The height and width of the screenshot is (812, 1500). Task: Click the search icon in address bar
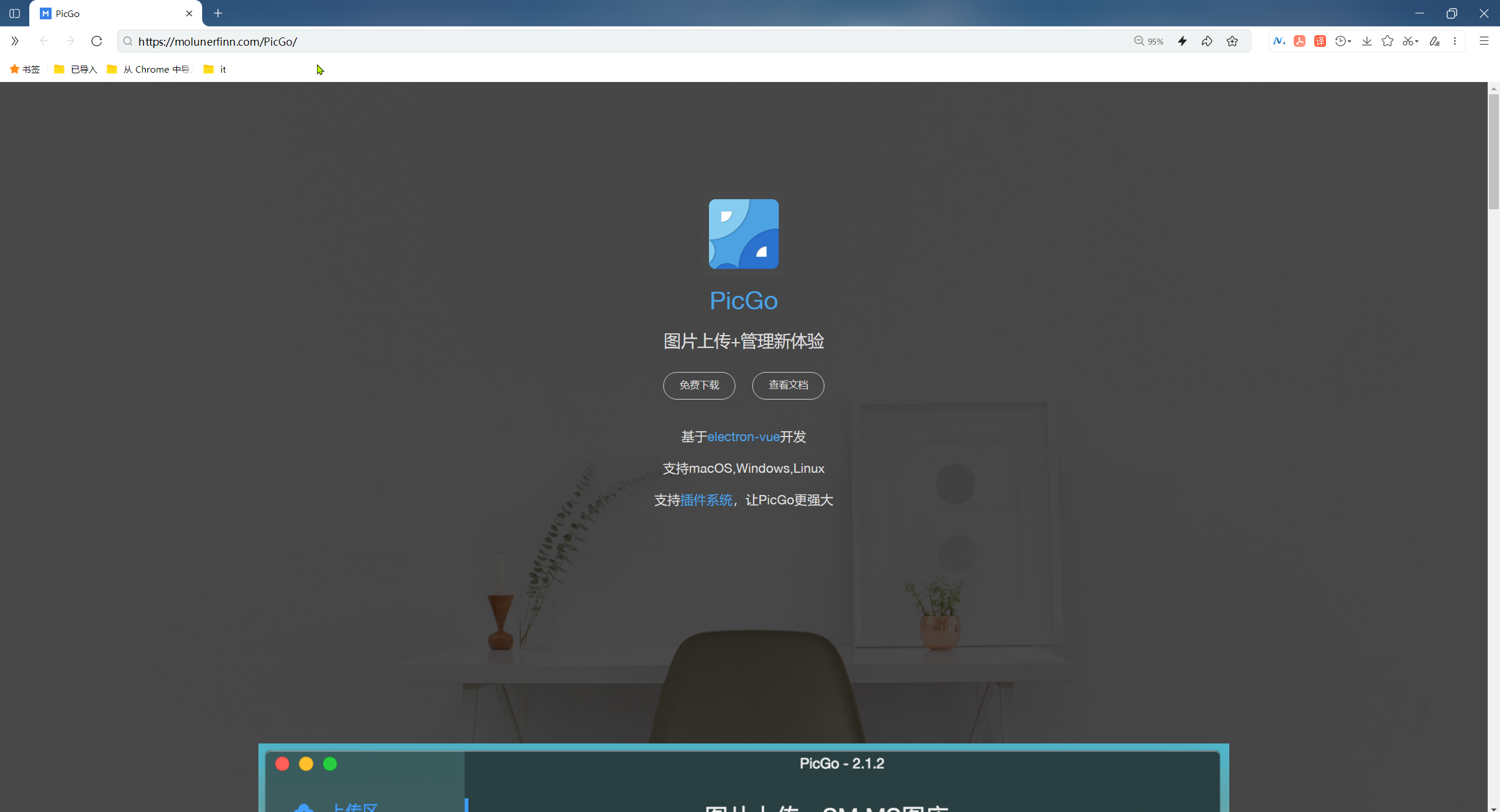(x=128, y=41)
